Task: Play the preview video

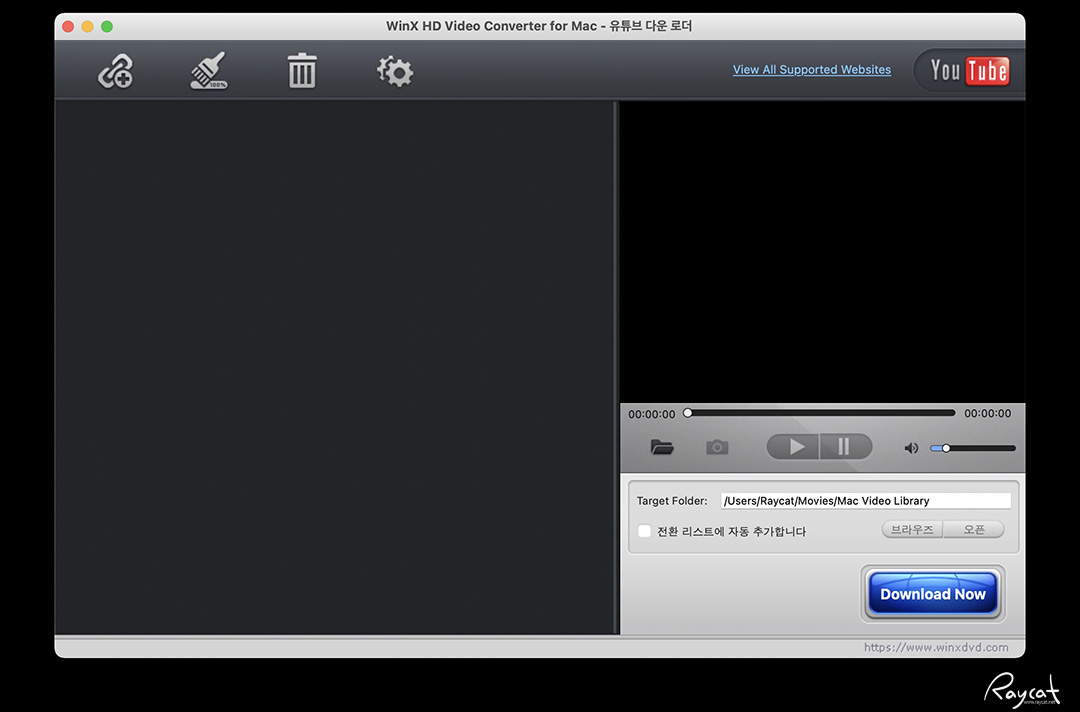Action: pyautogui.click(x=793, y=447)
